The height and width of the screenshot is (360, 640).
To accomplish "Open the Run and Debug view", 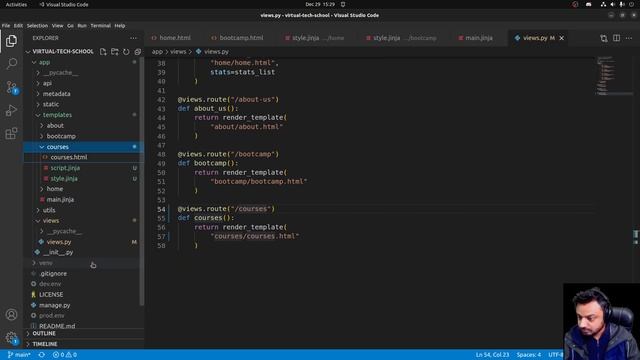I will pyautogui.click(x=11, y=110).
